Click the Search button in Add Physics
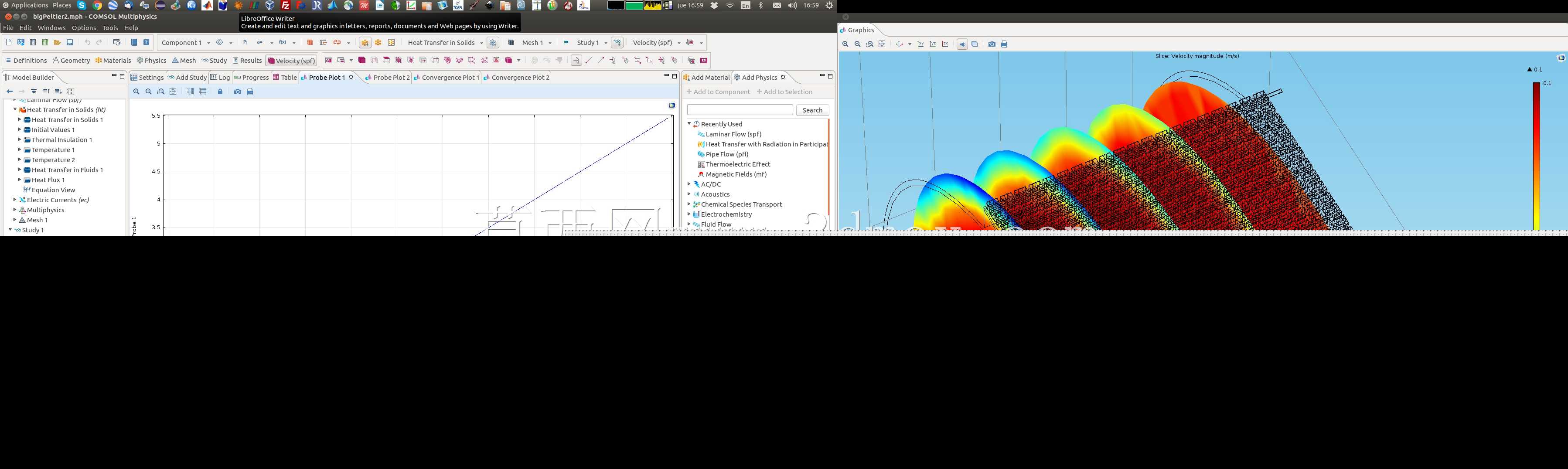 813,110
